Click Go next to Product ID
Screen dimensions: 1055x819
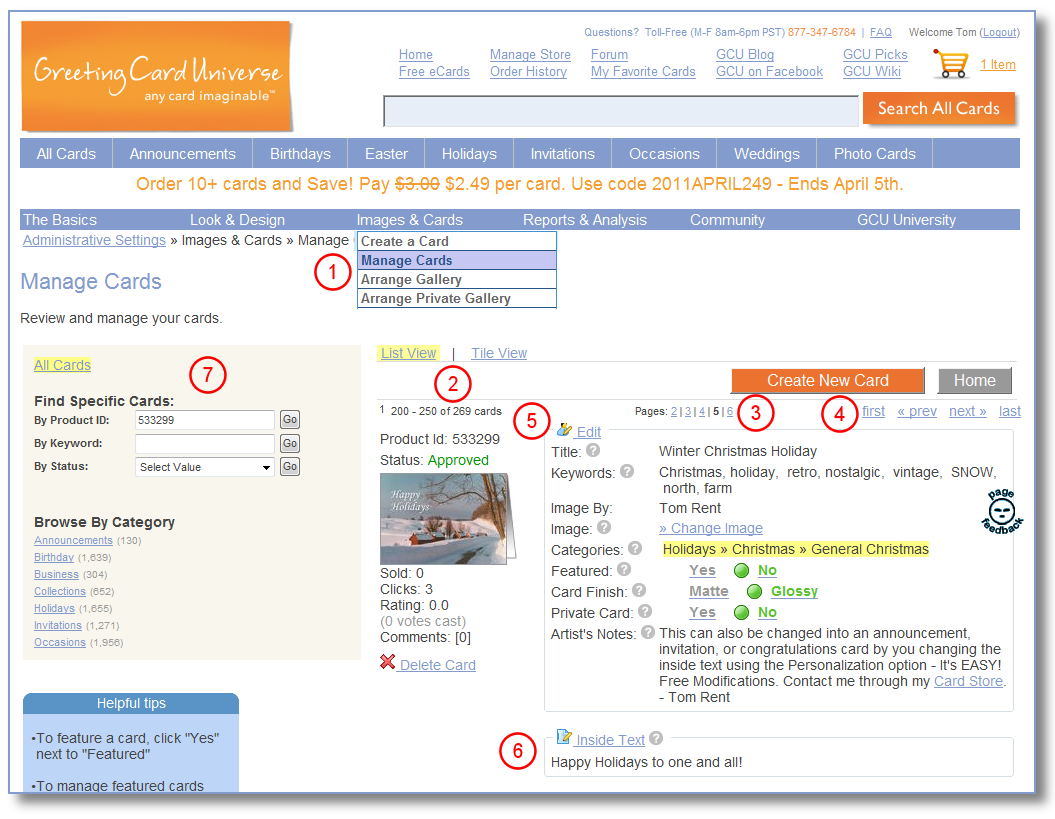click(x=290, y=419)
